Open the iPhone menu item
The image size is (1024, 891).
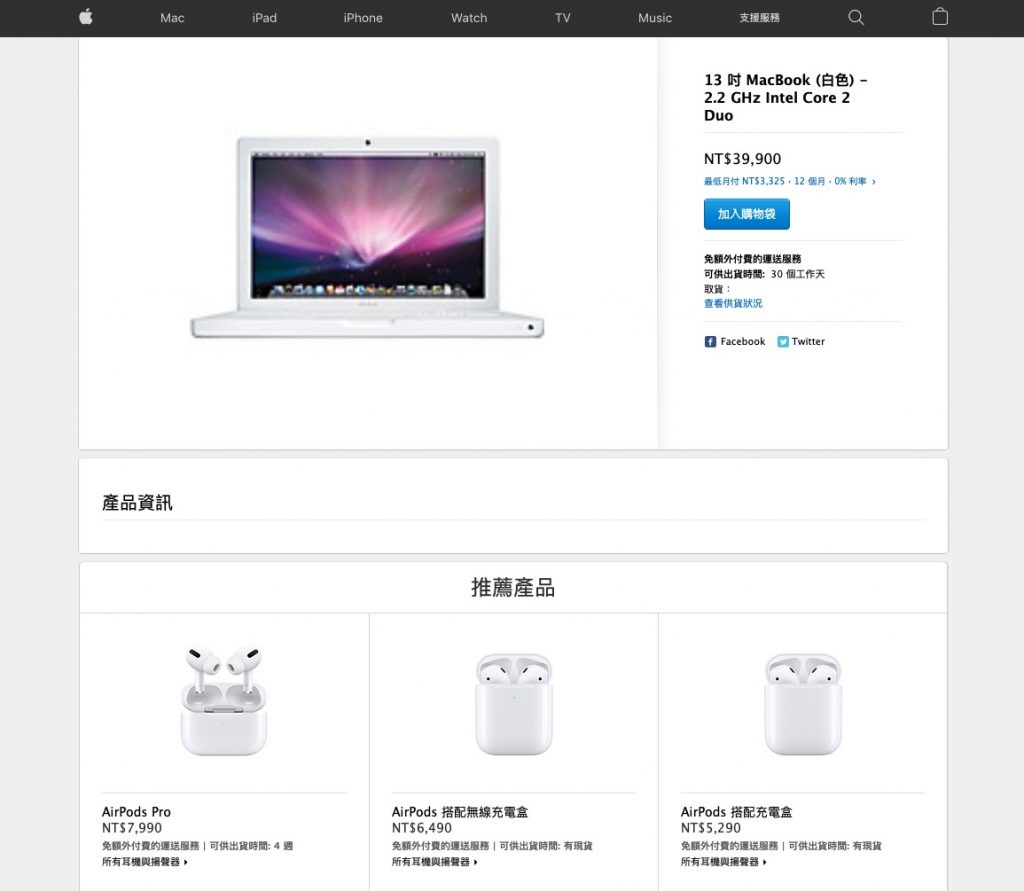coord(363,18)
